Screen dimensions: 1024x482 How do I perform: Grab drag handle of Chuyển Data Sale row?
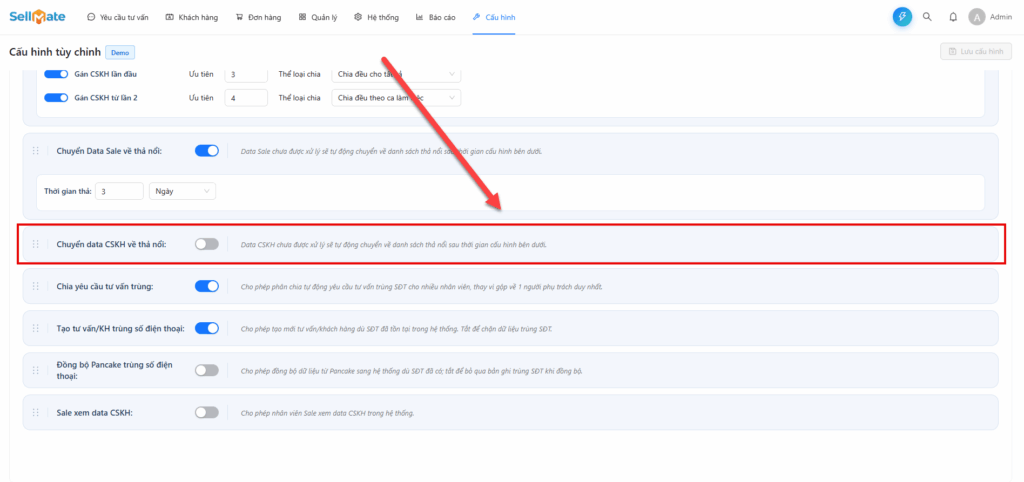36,151
